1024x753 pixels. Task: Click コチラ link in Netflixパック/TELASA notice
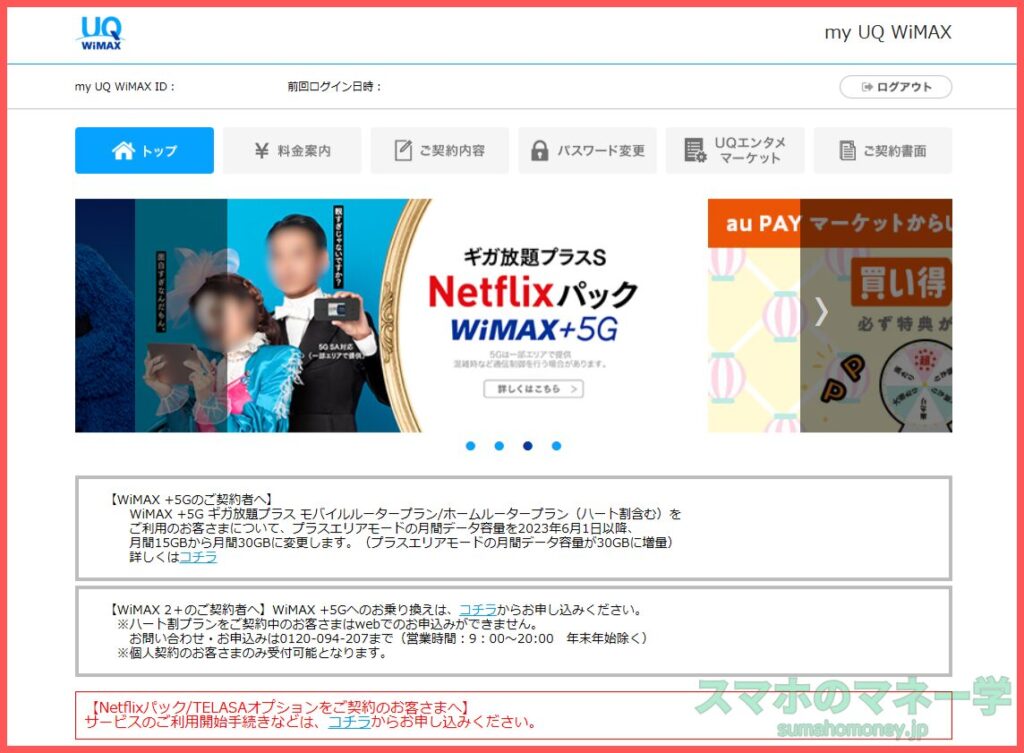[x=349, y=722]
